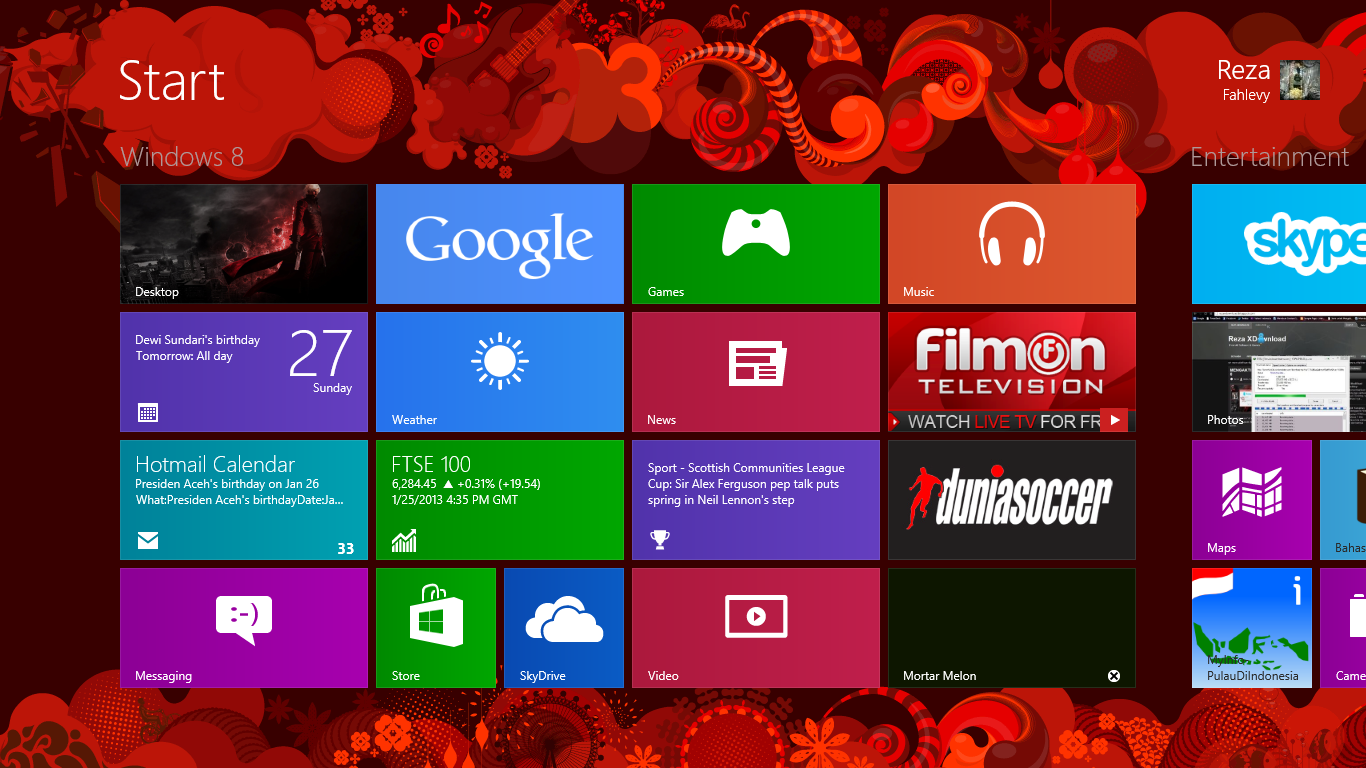Click the envelope icon on Hotmail tile
The image size is (1366, 768).
click(x=148, y=541)
